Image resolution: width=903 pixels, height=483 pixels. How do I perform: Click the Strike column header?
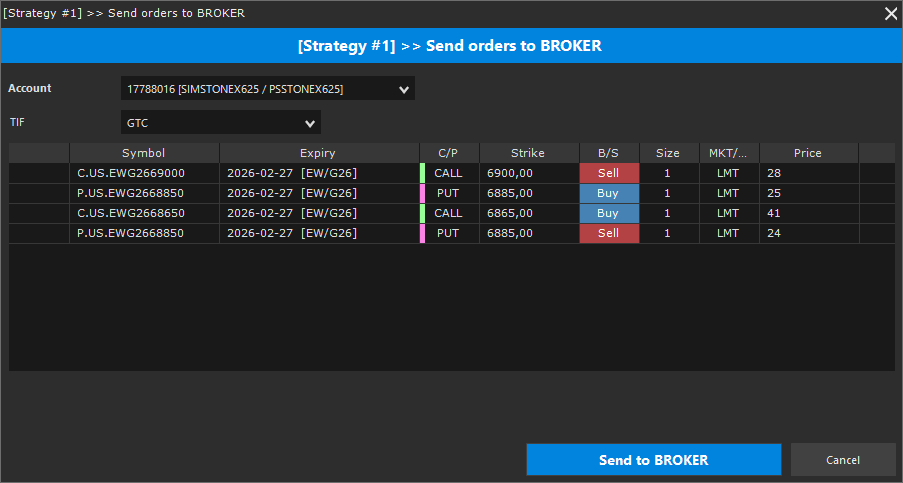click(x=528, y=153)
